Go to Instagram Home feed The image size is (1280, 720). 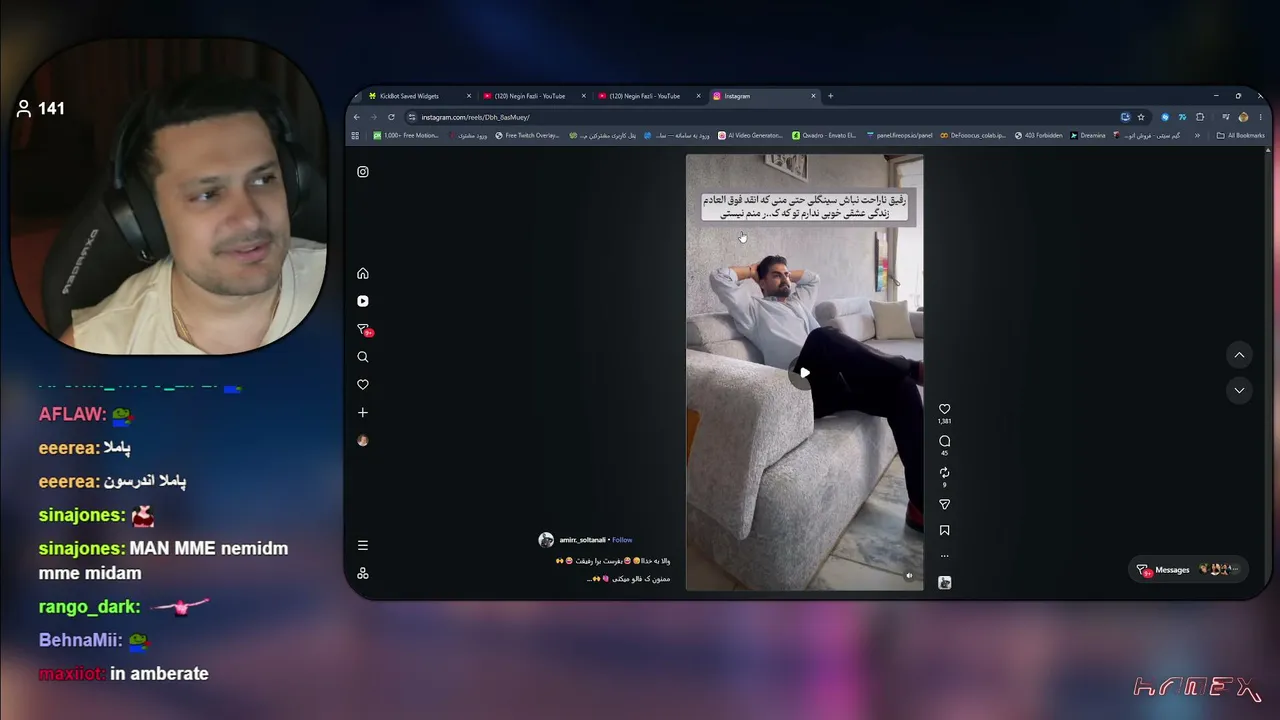click(363, 274)
